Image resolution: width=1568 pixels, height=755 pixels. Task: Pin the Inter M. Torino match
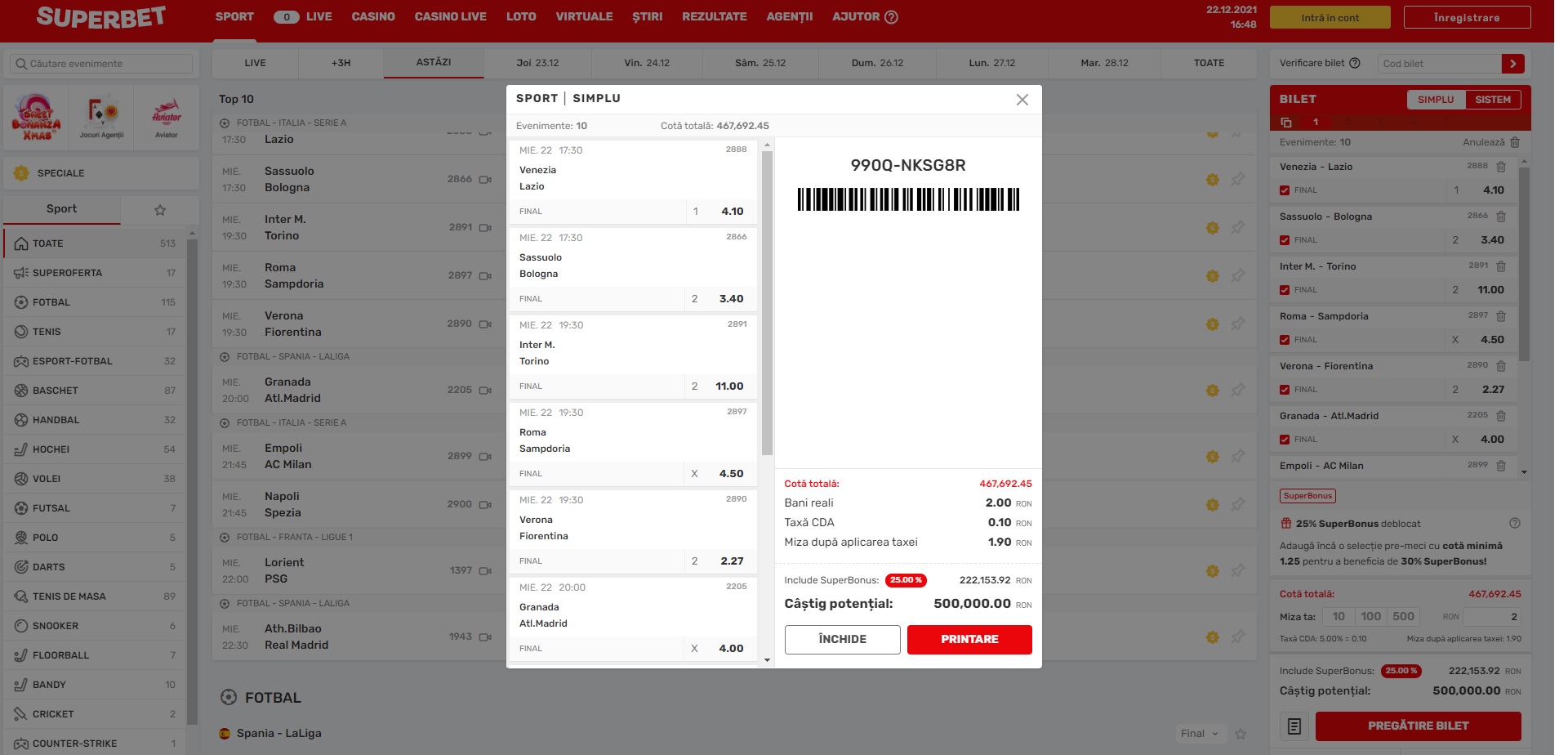tap(1238, 227)
